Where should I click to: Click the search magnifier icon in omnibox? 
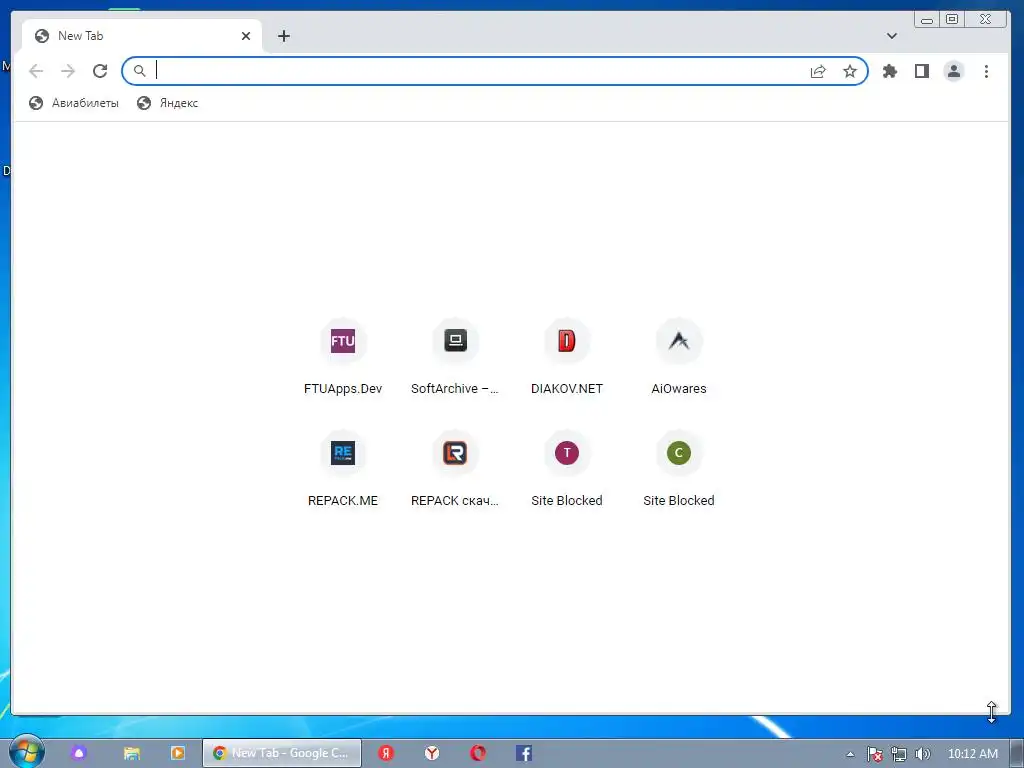click(x=139, y=71)
